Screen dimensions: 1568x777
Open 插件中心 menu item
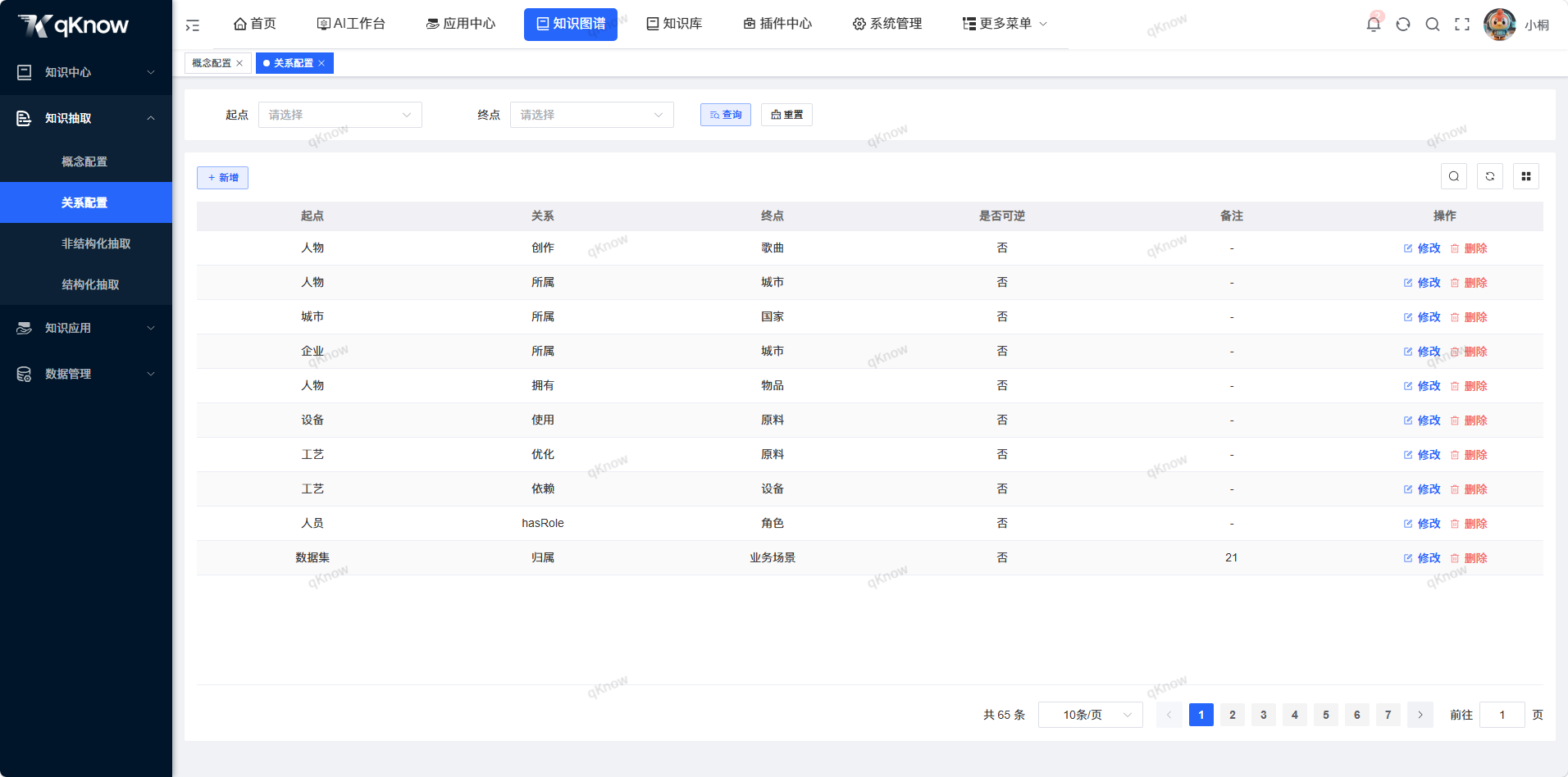click(777, 24)
